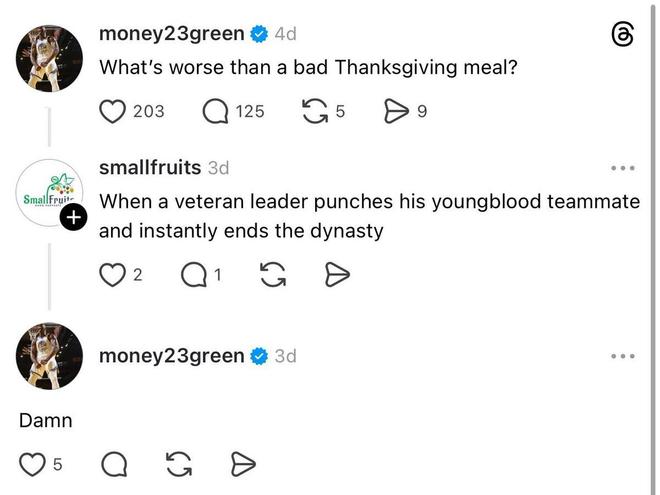Image resolution: width=660 pixels, height=495 pixels.
Task: Repost the smallfruits reply
Action: point(272,274)
